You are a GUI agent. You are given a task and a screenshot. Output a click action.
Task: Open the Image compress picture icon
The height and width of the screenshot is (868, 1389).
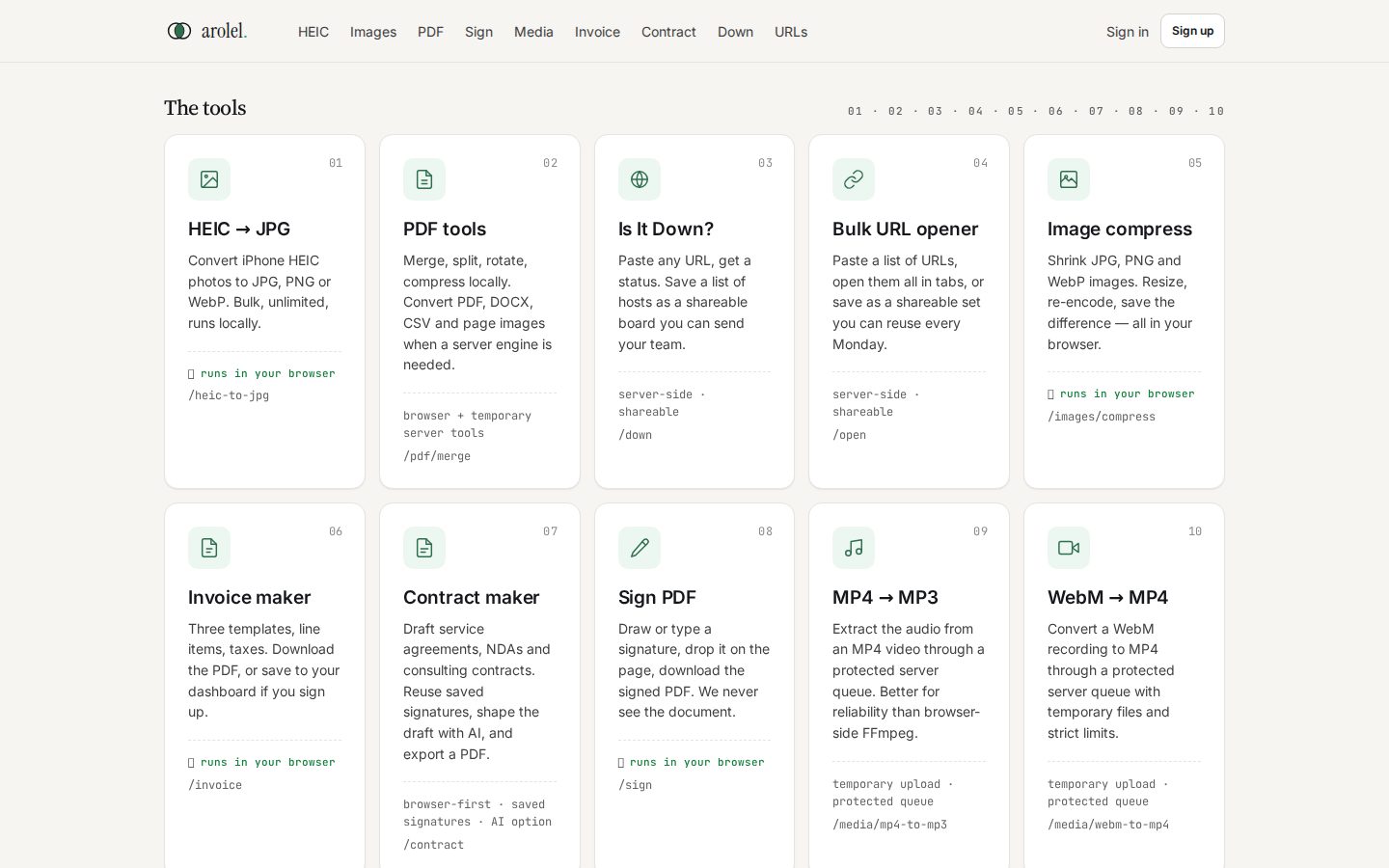point(1069,179)
